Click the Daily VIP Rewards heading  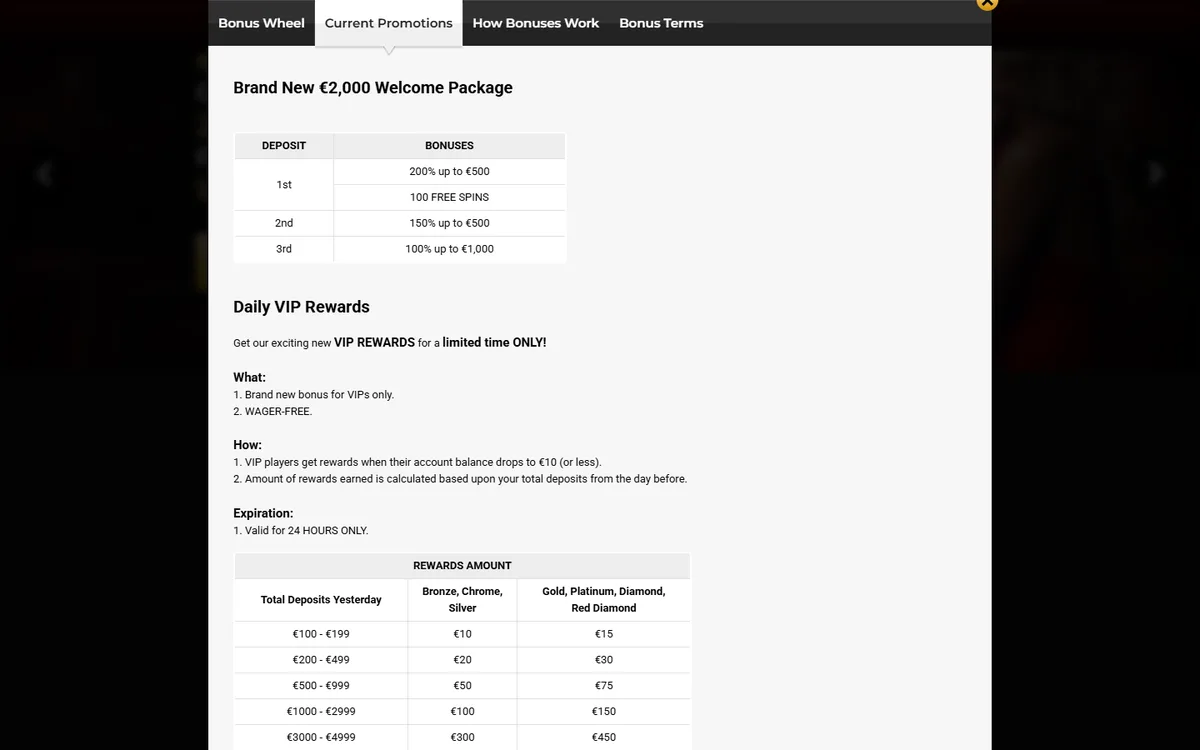tap(301, 307)
